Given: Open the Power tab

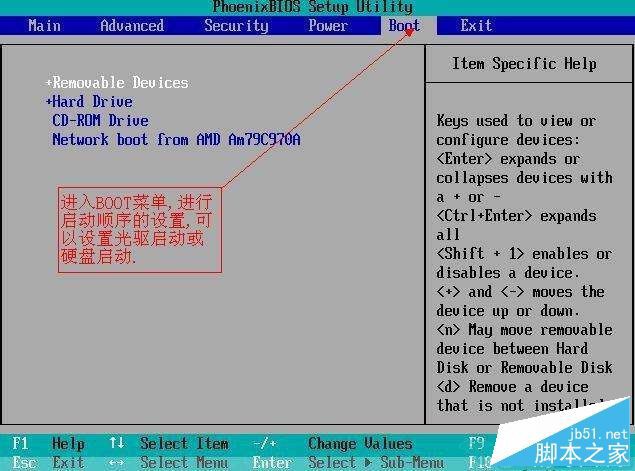Looking at the screenshot, I should pyautogui.click(x=328, y=26).
